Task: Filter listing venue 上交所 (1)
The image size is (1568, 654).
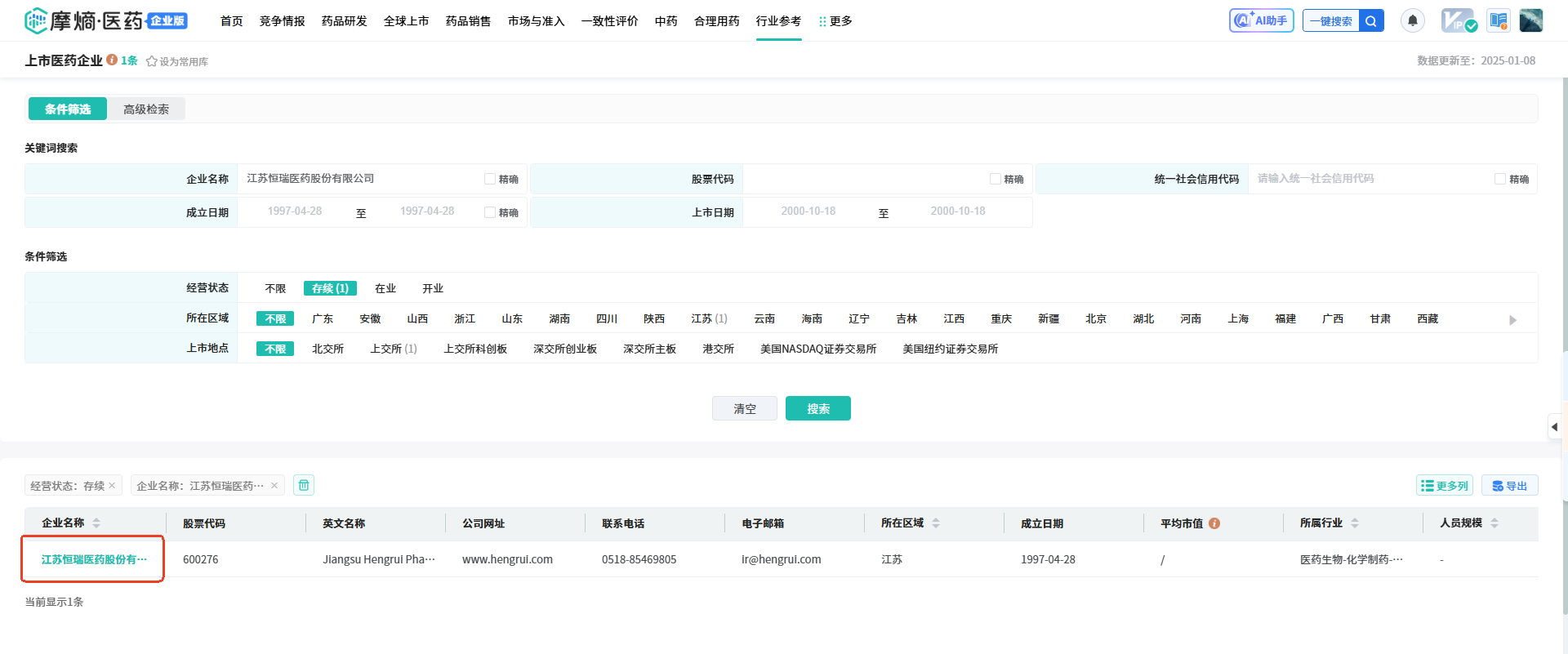Action: [394, 349]
